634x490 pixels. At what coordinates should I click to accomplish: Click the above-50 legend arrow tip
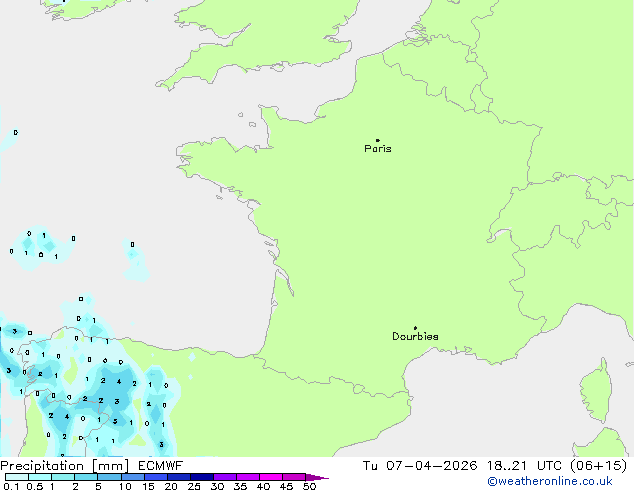pyautogui.click(x=317, y=477)
